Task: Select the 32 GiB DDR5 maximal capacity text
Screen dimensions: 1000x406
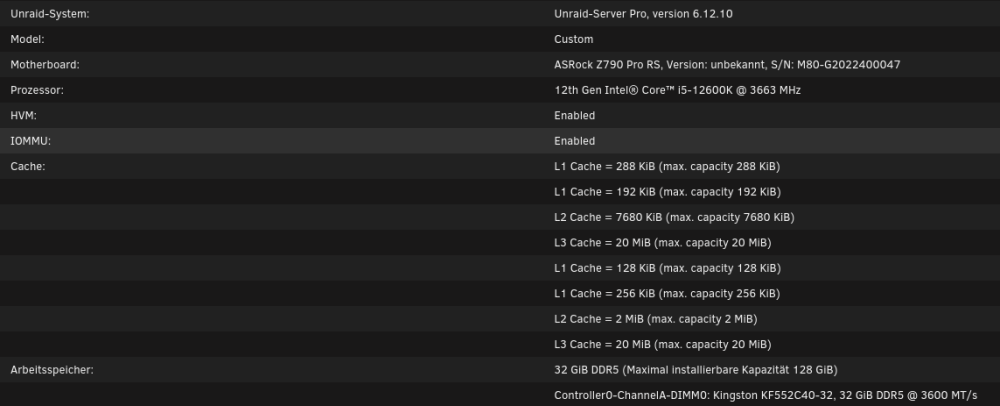Action: tap(696, 370)
